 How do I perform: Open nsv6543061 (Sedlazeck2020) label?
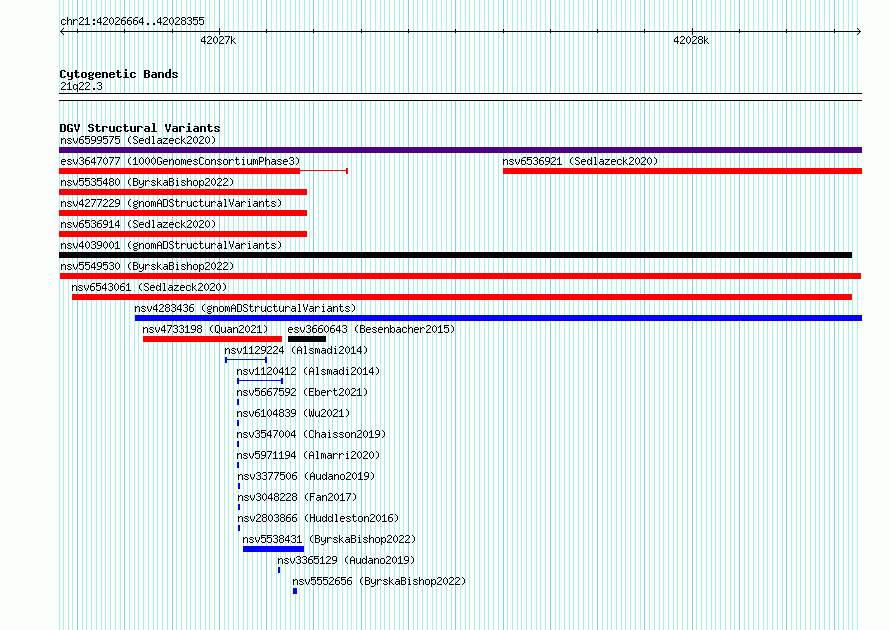pos(149,287)
